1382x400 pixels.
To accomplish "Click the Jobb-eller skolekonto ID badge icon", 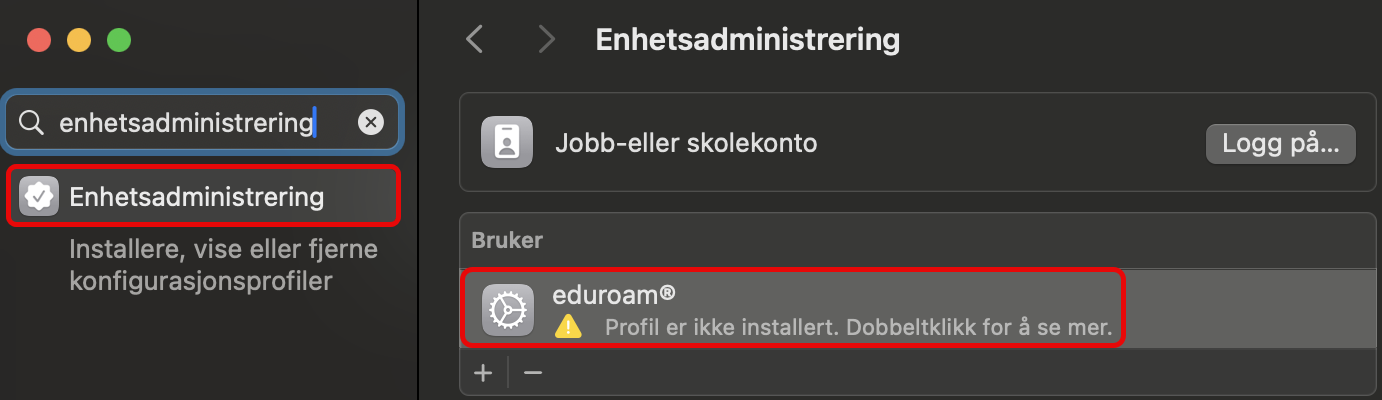I will (507, 144).
